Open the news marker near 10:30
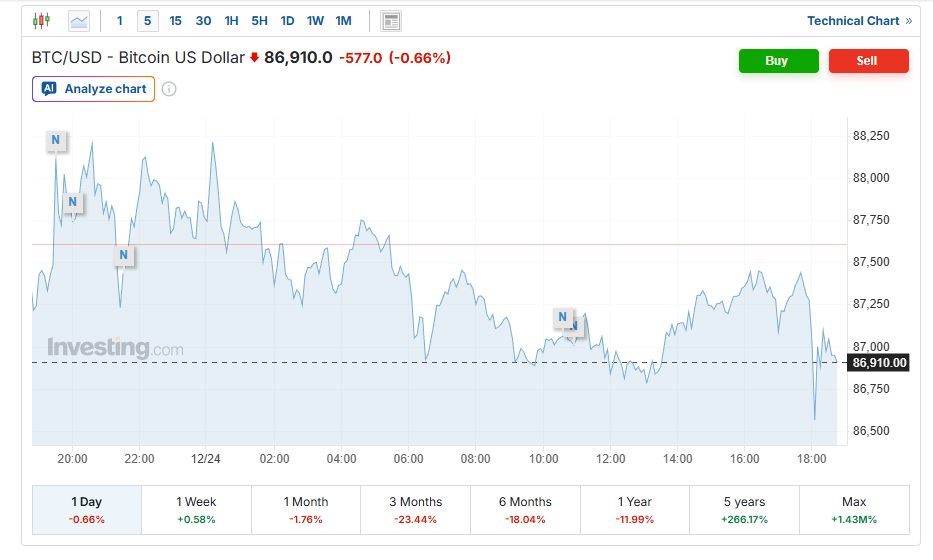 (x=563, y=318)
